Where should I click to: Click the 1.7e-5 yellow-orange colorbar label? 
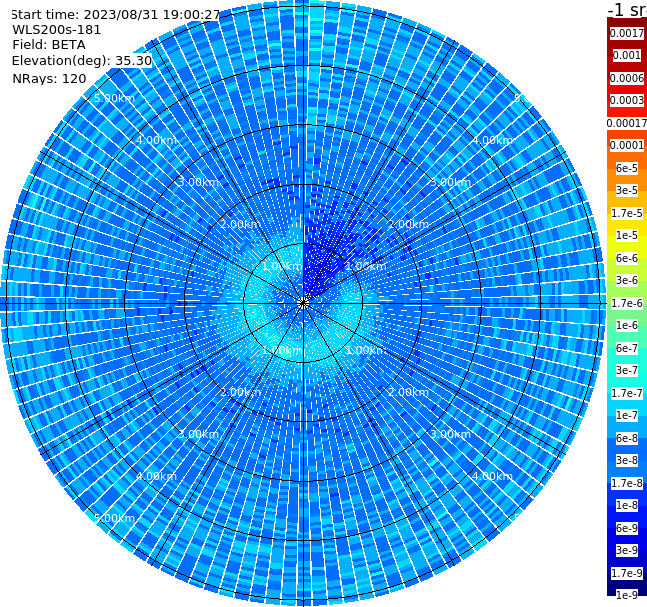(x=626, y=213)
